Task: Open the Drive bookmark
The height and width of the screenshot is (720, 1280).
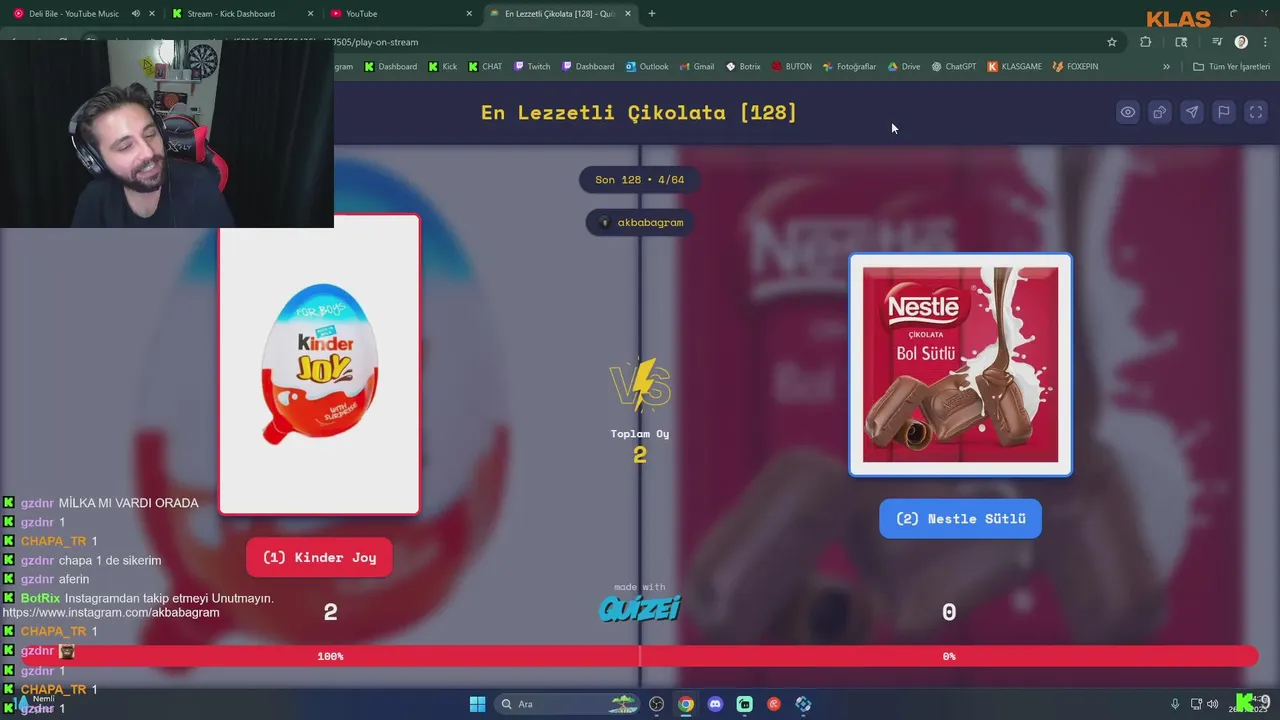Action: tap(904, 67)
